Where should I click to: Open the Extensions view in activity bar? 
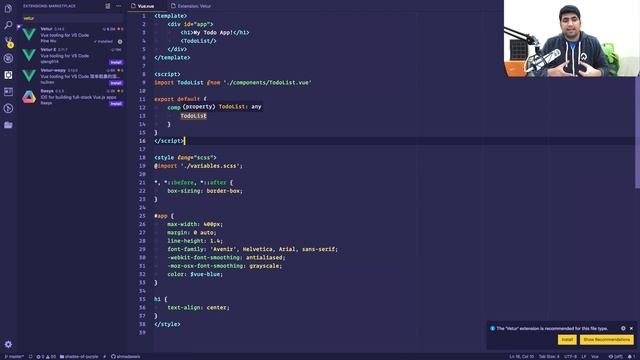coord(8,75)
